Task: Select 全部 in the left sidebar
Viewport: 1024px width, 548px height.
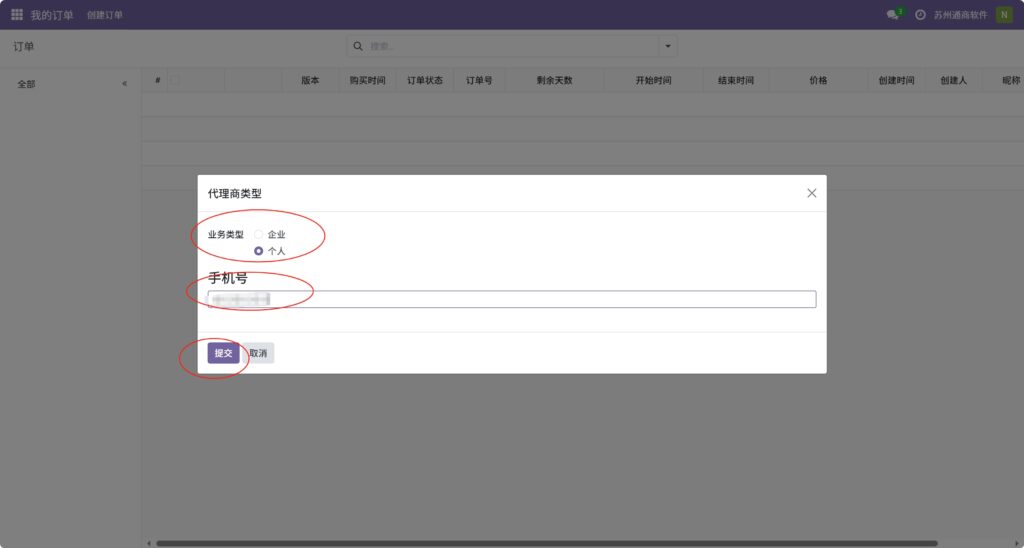Action: 26,84
